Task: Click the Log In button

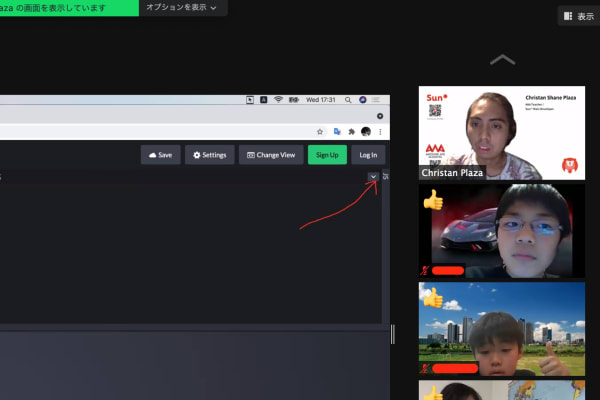Action: (x=368, y=155)
